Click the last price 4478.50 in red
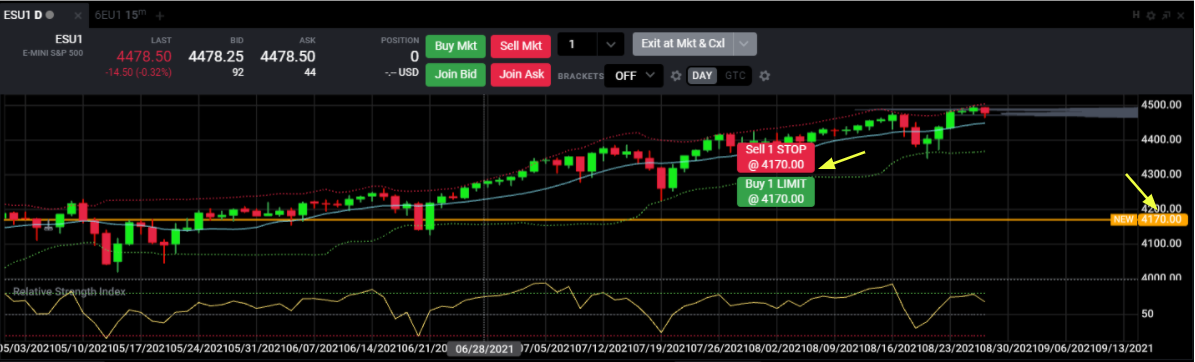 pyautogui.click(x=144, y=56)
